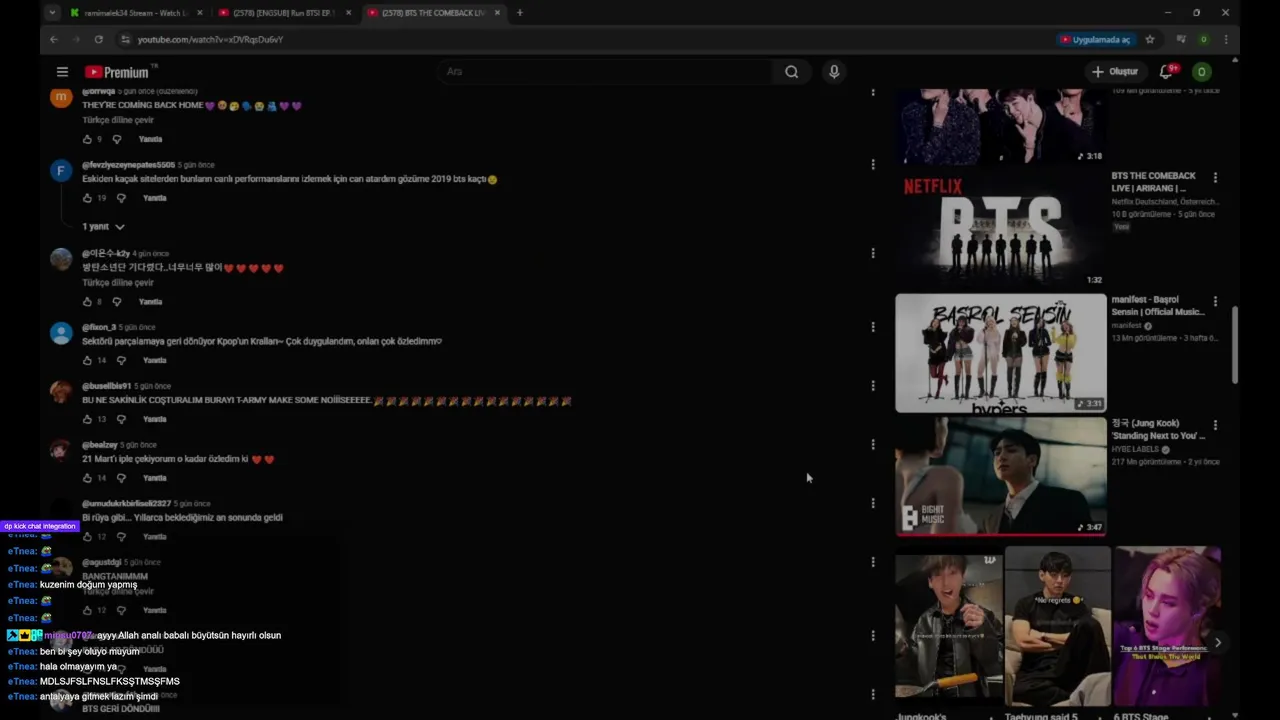This screenshot has height=720, width=1280.
Task: Open the green account avatar menu
Action: coord(1202,72)
